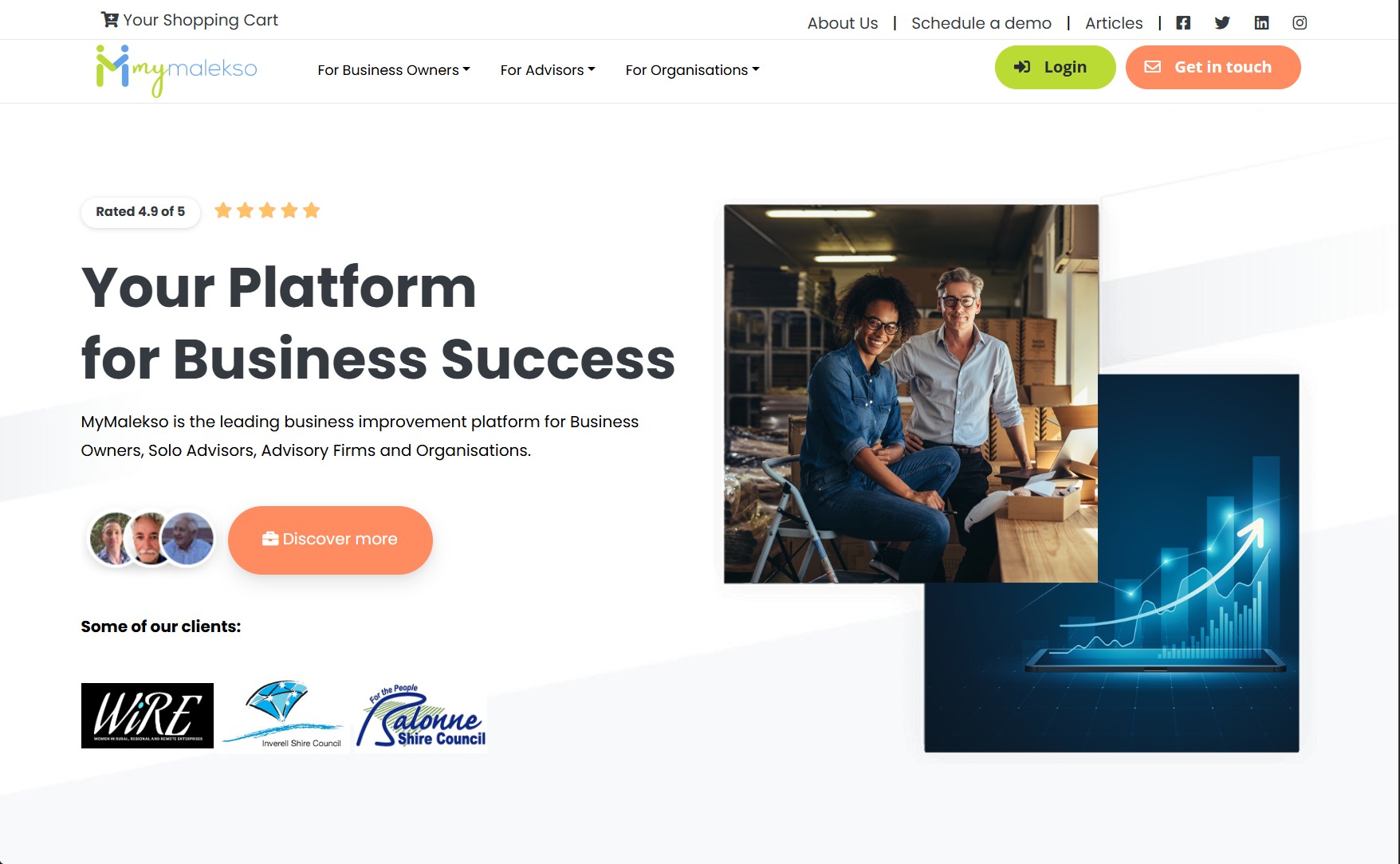Open the Instagram icon link
Image resolution: width=1400 pixels, height=864 pixels.
point(1300,23)
